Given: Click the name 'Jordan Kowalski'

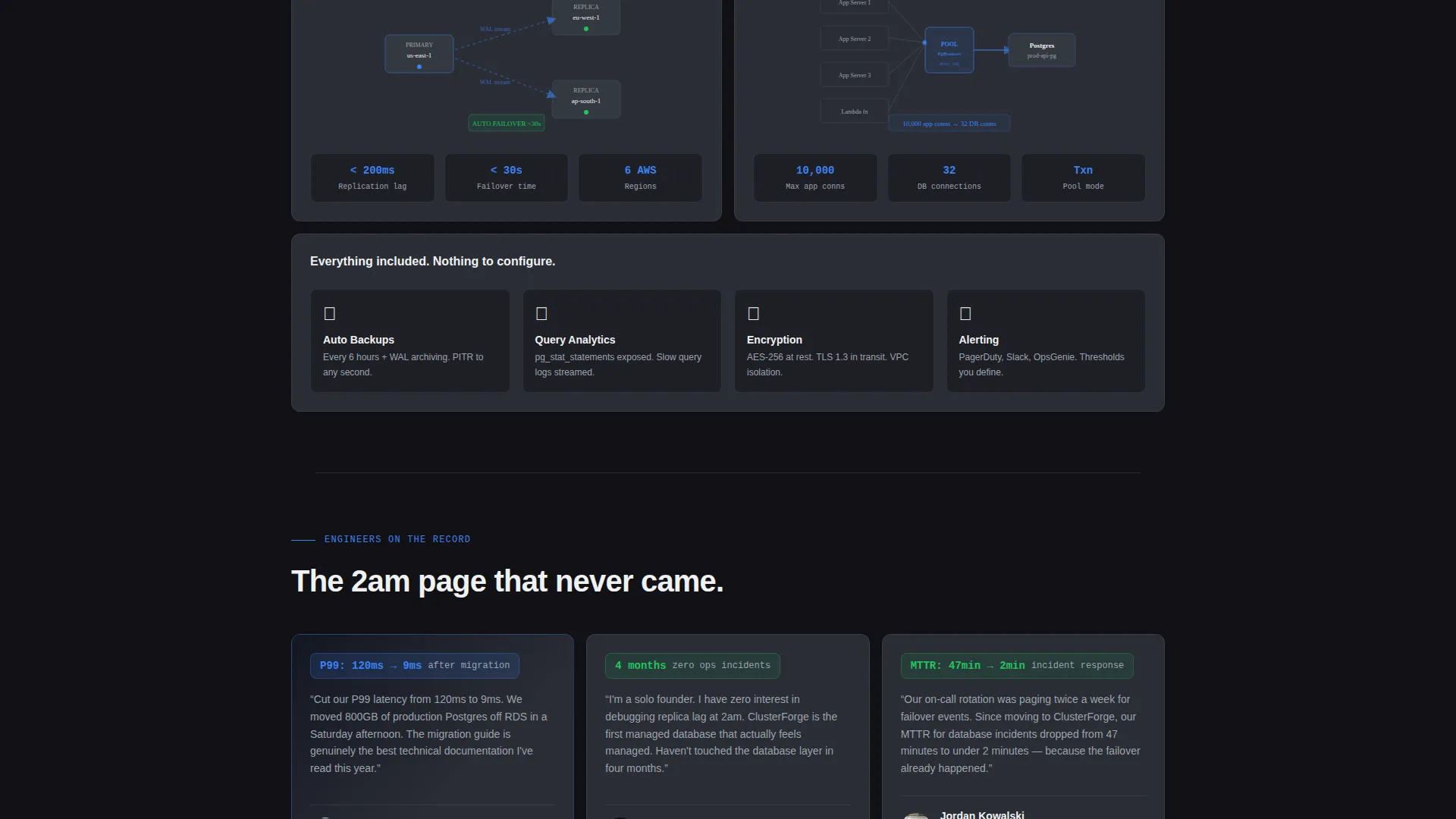Looking at the screenshot, I should click(x=982, y=814).
